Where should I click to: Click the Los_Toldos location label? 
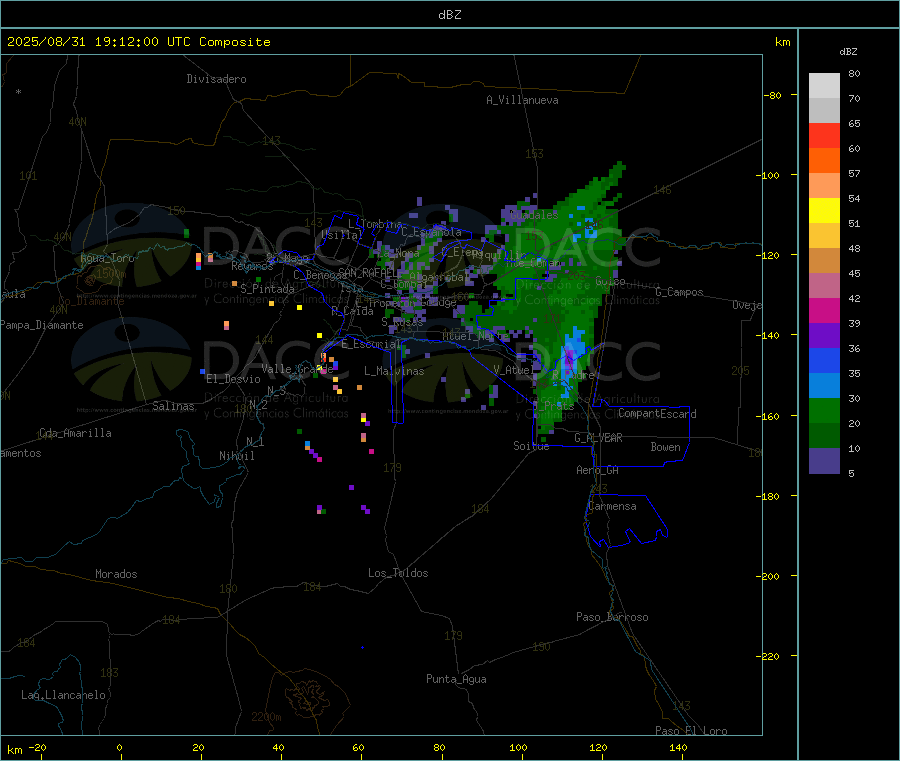coord(398,573)
